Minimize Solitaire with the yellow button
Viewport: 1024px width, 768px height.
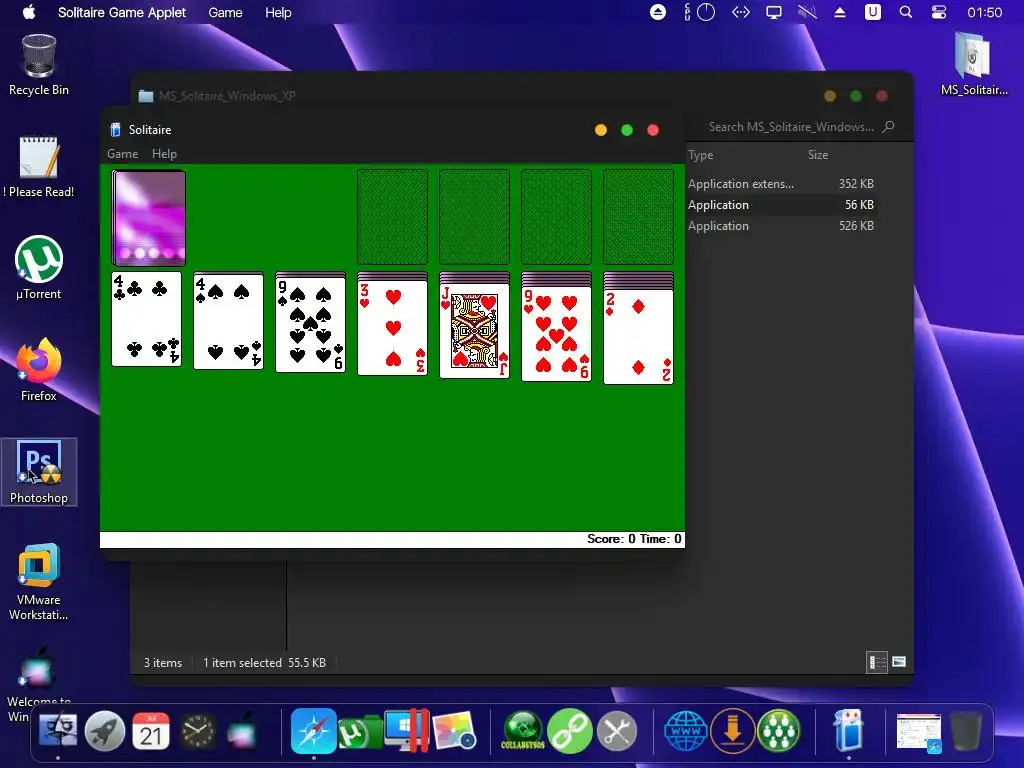(601, 130)
